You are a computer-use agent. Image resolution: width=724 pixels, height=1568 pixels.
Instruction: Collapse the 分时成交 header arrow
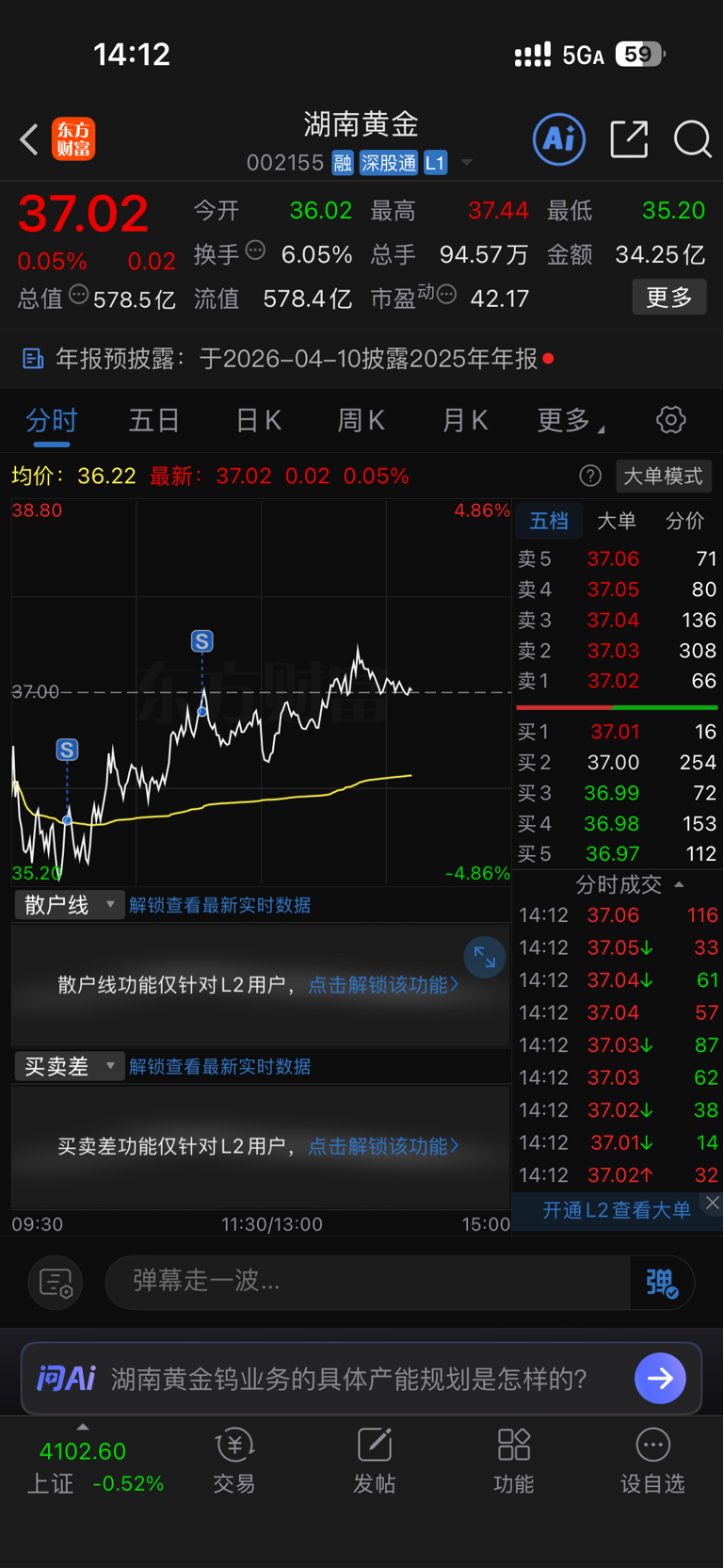(680, 884)
